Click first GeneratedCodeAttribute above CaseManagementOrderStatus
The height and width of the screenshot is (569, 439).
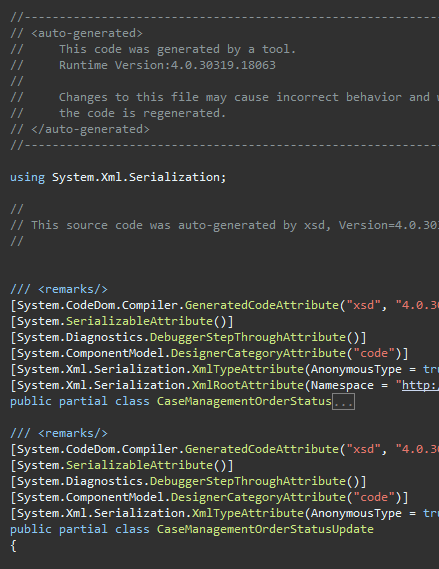262,305
